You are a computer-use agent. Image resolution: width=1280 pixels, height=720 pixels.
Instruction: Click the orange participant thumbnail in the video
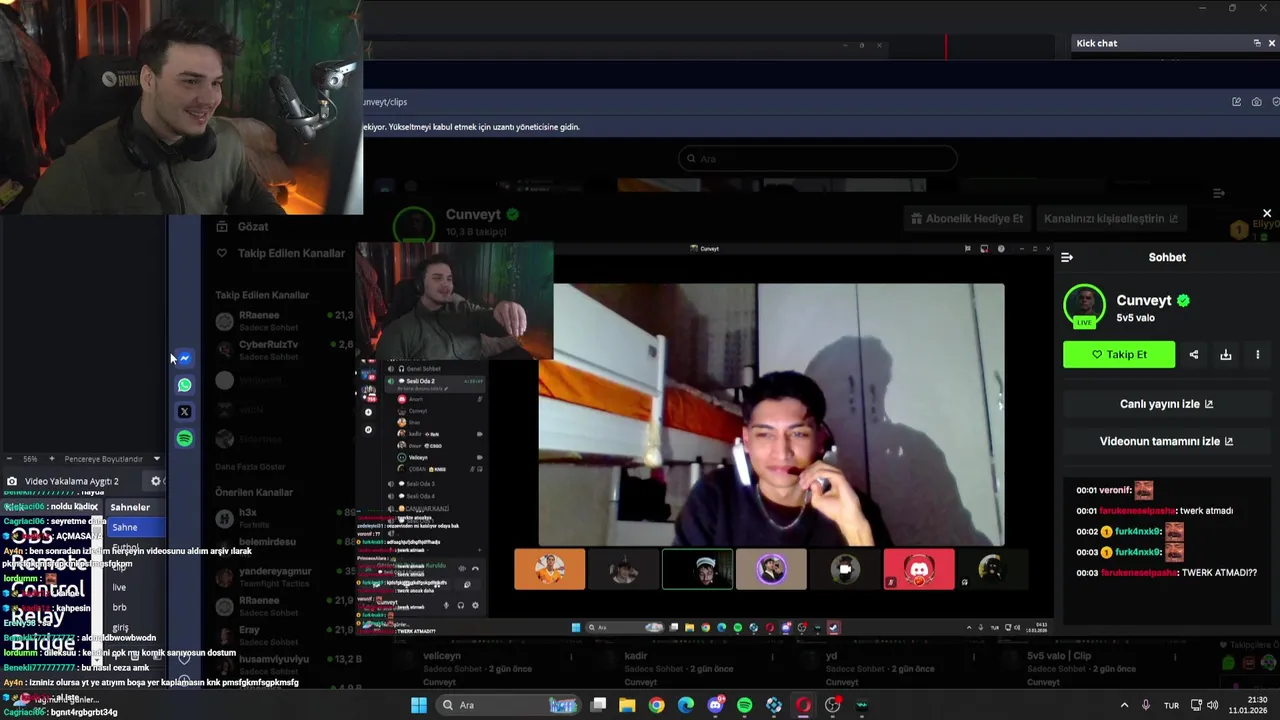click(x=549, y=569)
